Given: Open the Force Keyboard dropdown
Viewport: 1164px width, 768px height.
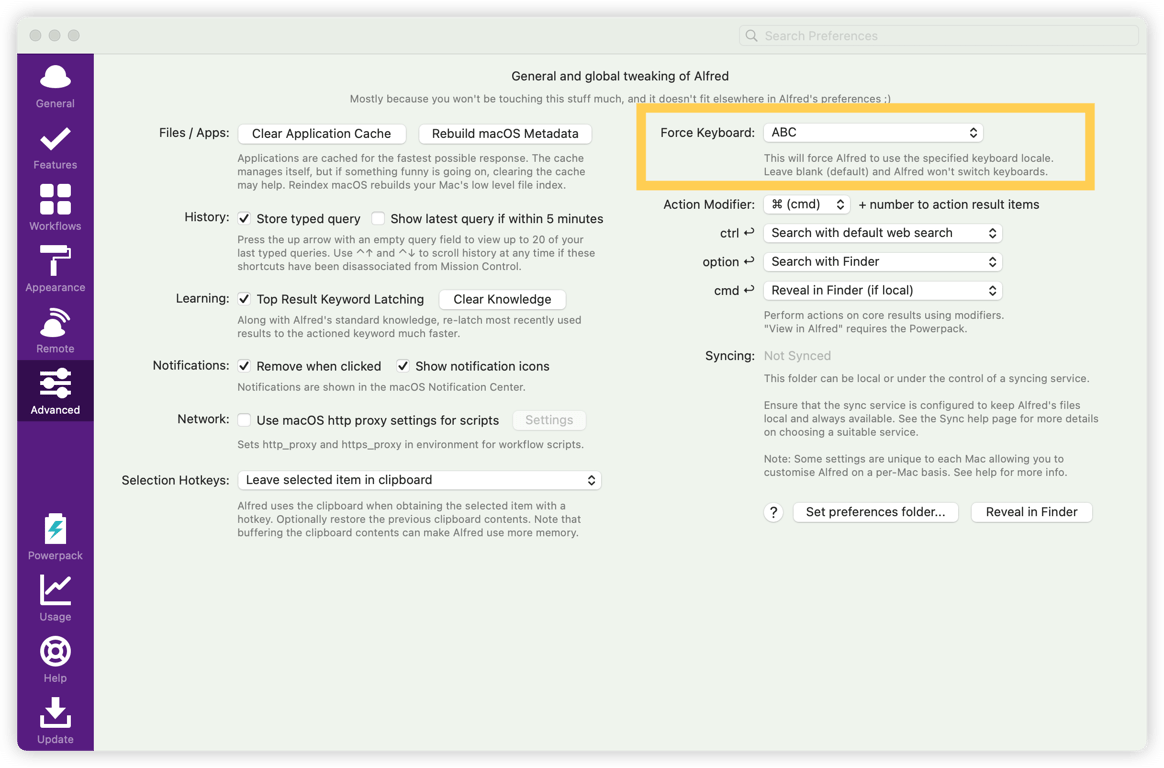Looking at the screenshot, I should tap(873, 132).
